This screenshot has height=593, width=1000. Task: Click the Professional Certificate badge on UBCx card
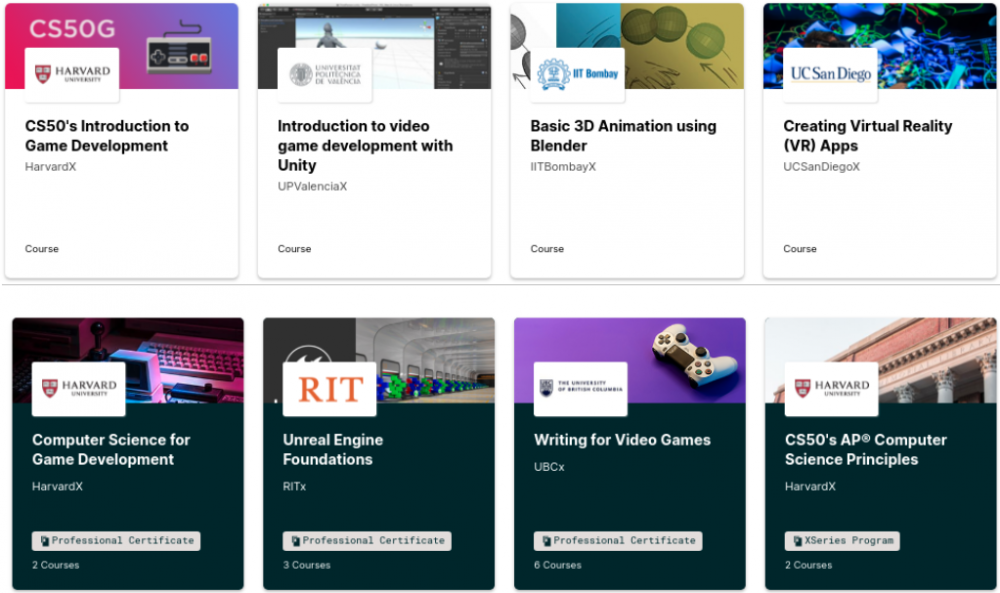click(617, 540)
